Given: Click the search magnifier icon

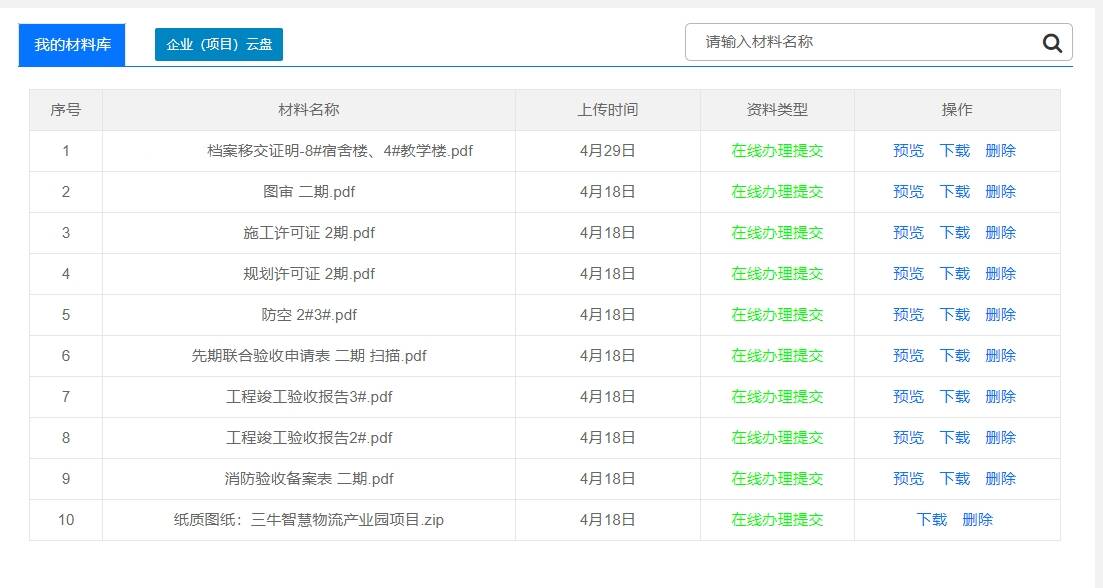Looking at the screenshot, I should coord(1052,43).
